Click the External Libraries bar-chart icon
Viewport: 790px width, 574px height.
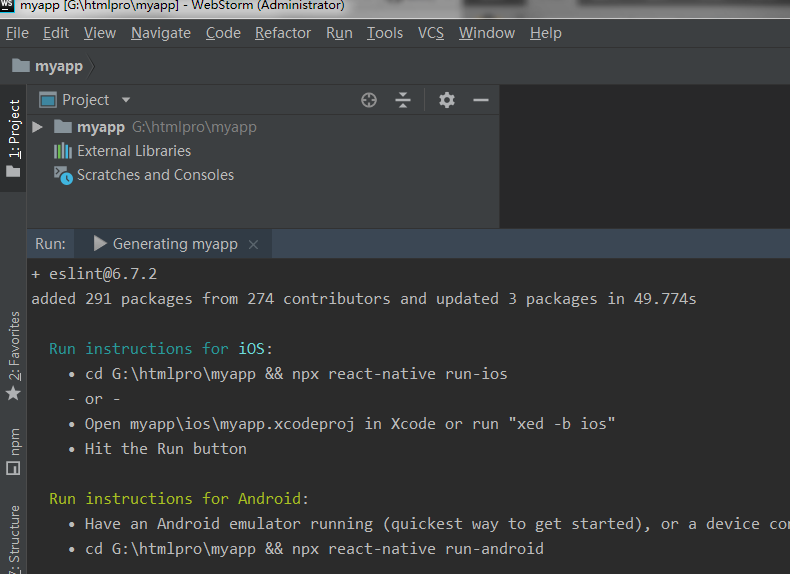(x=63, y=151)
